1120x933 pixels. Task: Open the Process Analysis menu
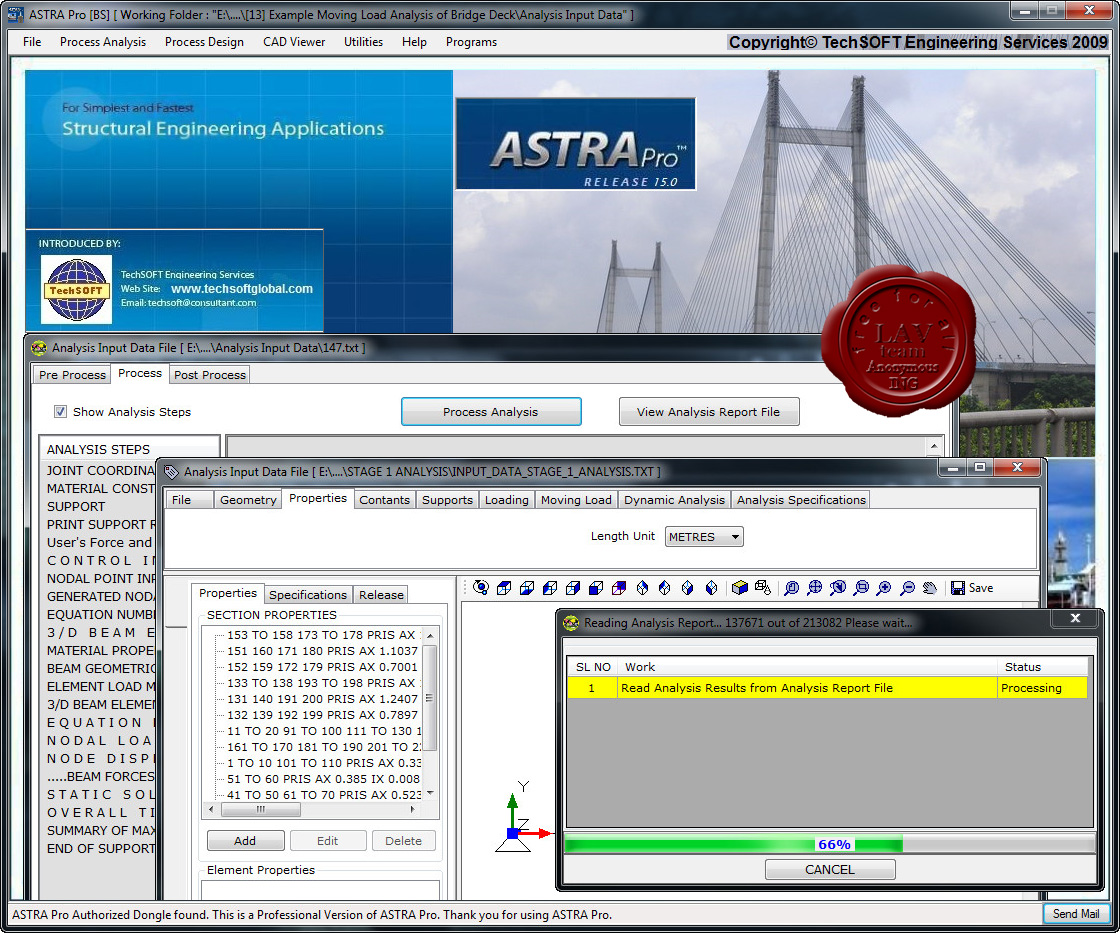[103, 42]
